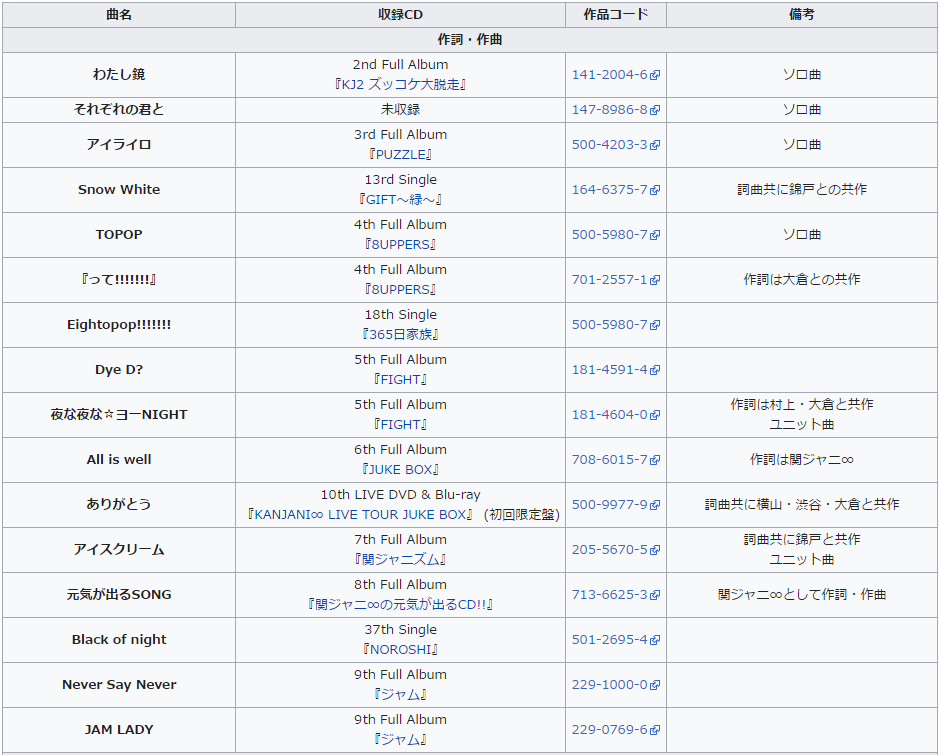Click the 収録CD column header

tap(400, 14)
